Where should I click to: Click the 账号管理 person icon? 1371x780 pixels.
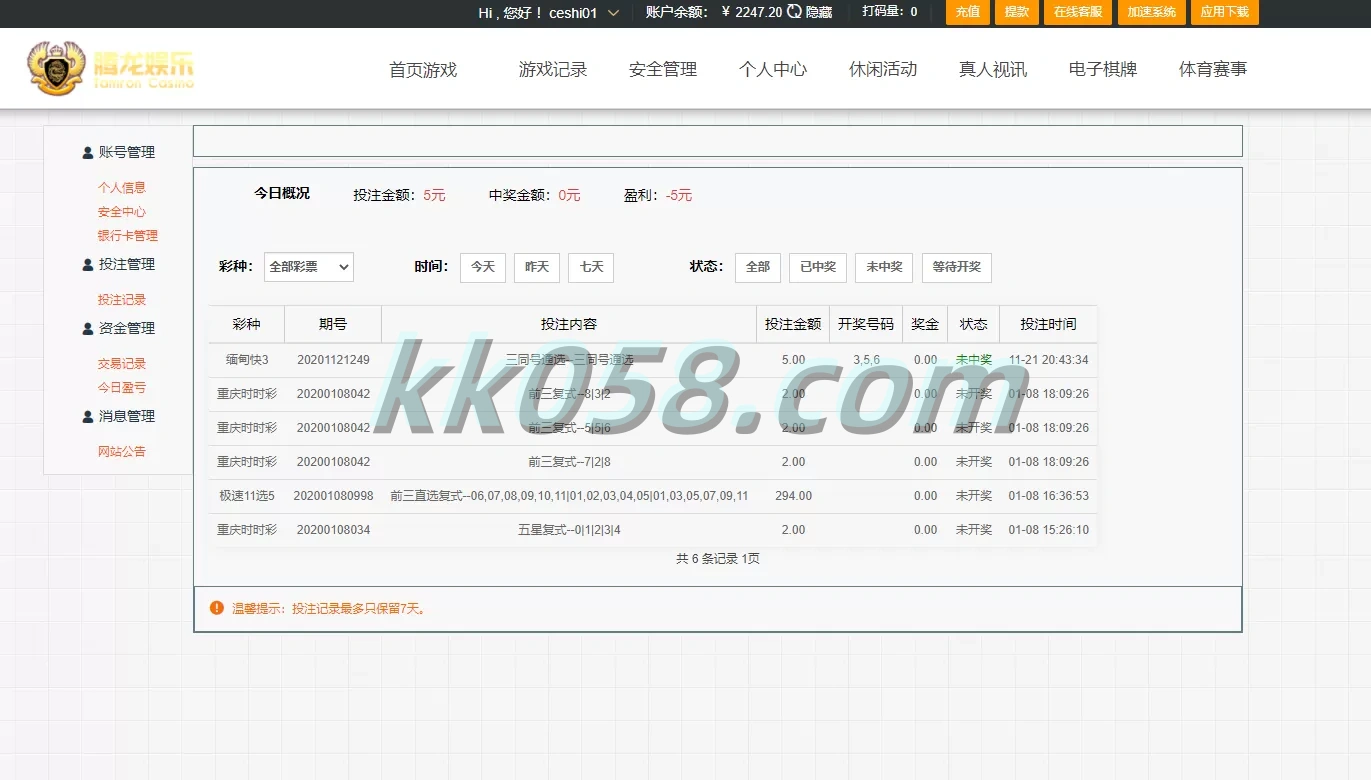(88, 153)
